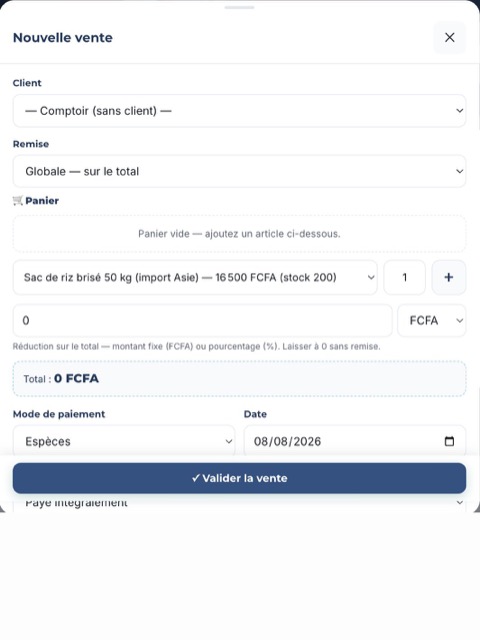Viewport: 480px width, 640px height.
Task: Tap the drag handle at top of sheet
Action: 239,7
